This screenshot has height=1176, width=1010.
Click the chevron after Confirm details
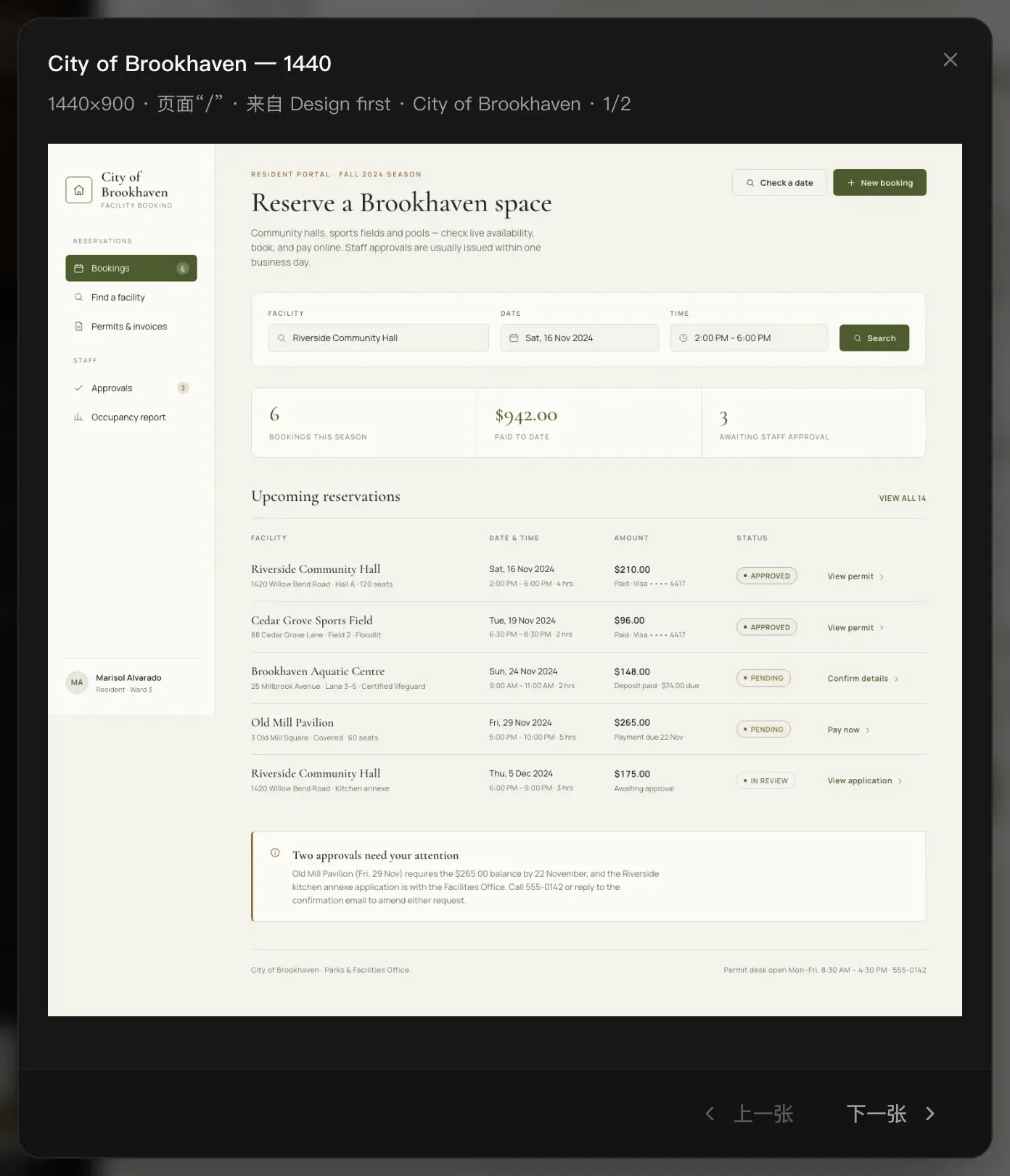(x=897, y=679)
